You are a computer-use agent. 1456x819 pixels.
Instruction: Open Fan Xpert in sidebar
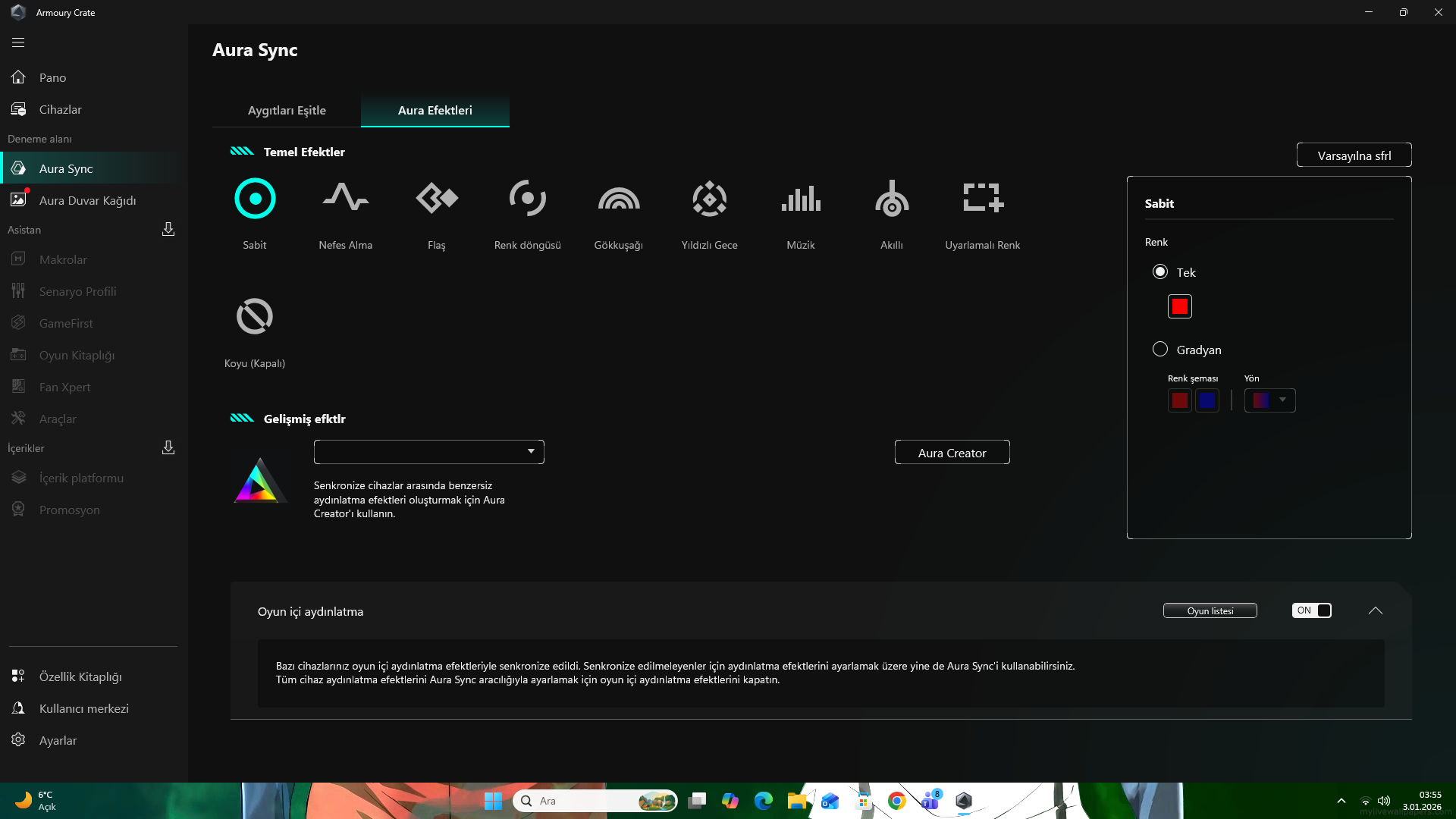94,387
